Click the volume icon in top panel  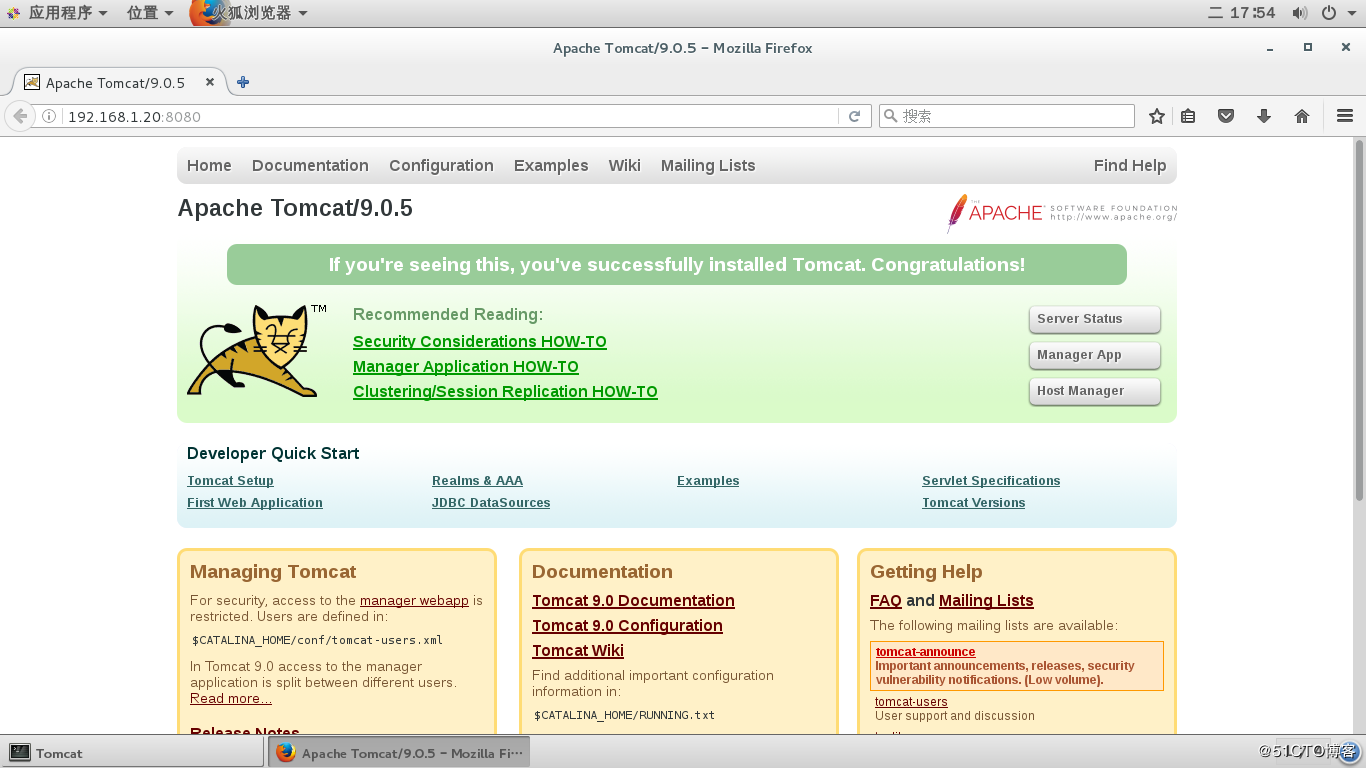point(1299,13)
